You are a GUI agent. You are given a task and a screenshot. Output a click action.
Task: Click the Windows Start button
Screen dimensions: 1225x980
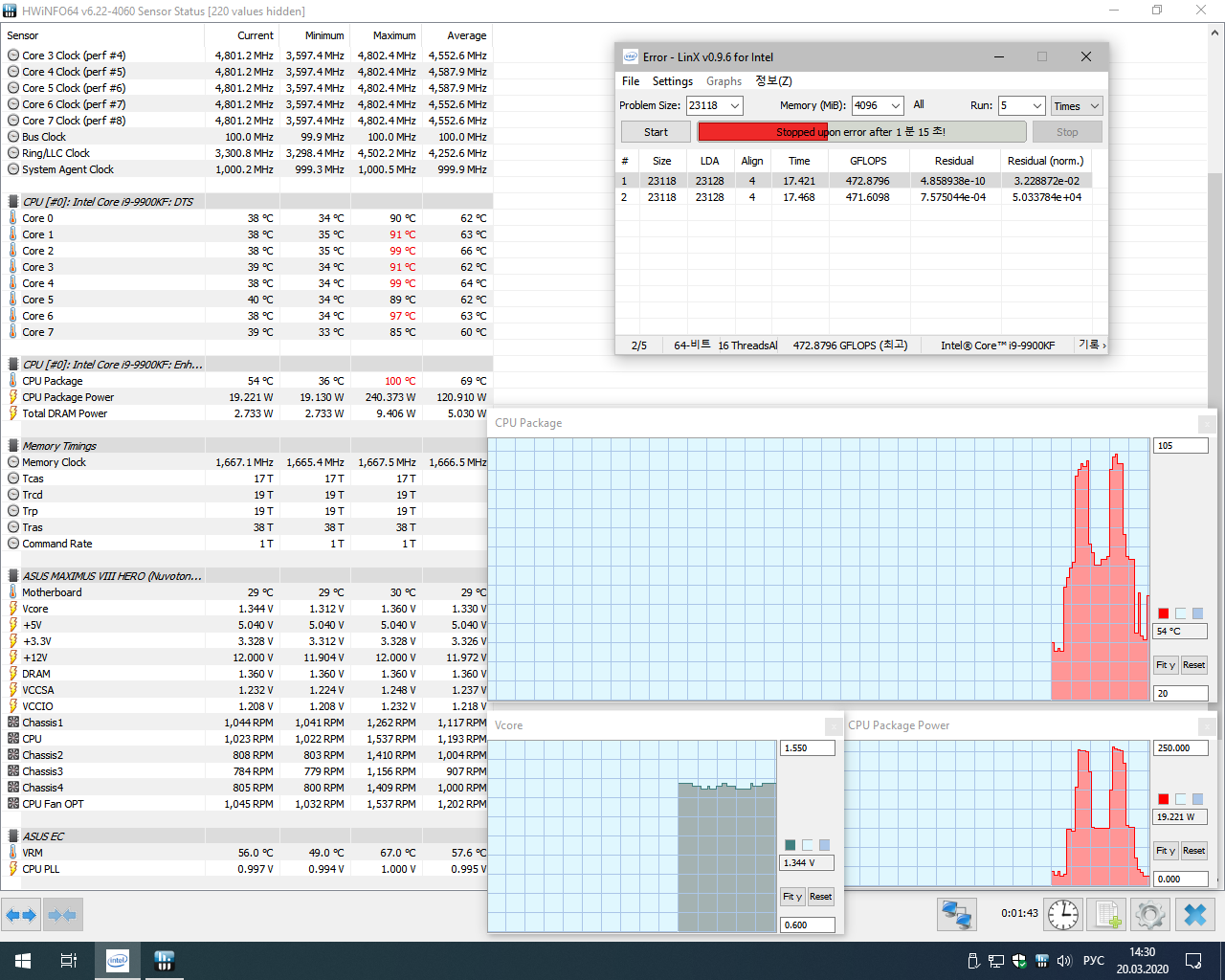[23, 961]
